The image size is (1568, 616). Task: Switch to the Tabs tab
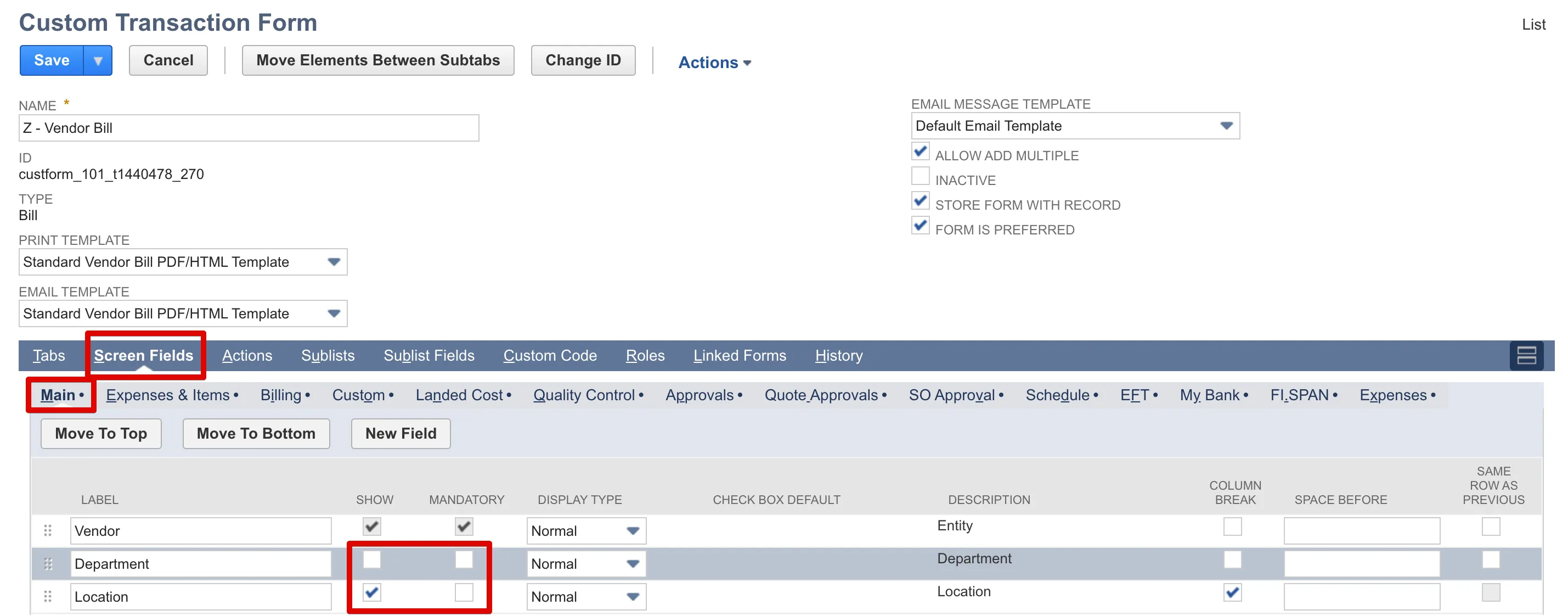coord(49,355)
